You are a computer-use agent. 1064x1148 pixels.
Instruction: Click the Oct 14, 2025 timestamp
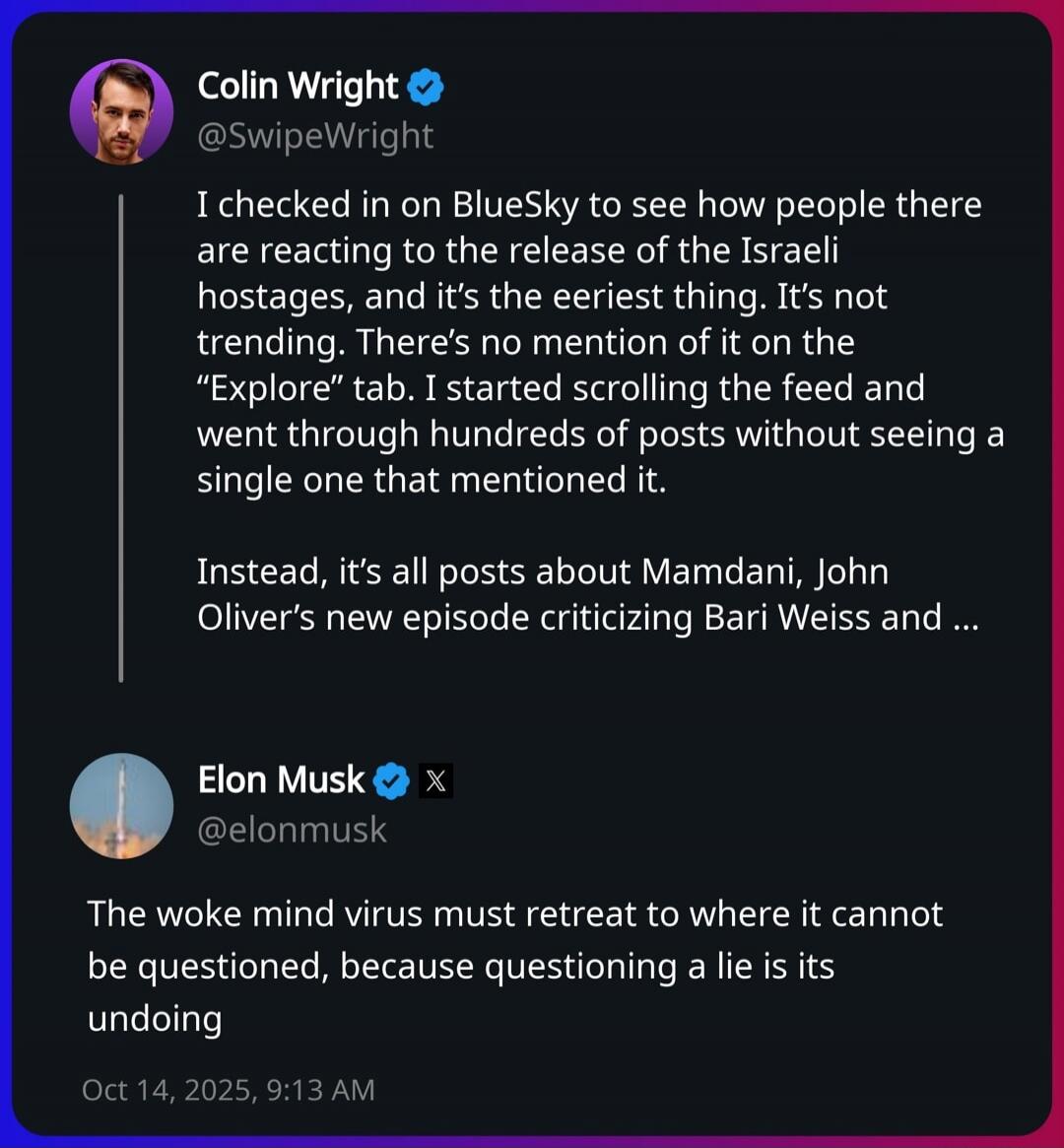click(229, 1090)
